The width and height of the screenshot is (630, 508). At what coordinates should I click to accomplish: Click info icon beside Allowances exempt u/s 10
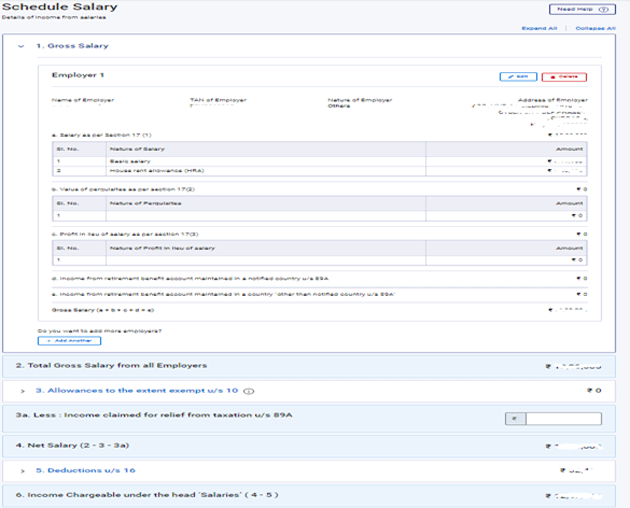click(x=247, y=390)
